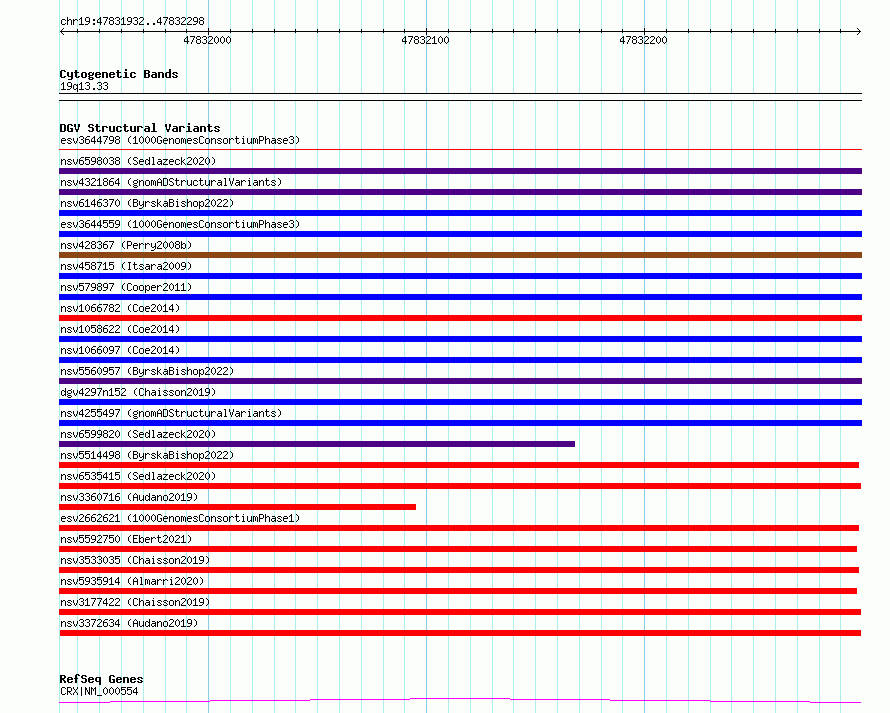Click the thin red esv3644798 variant line

[x=460, y=150]
